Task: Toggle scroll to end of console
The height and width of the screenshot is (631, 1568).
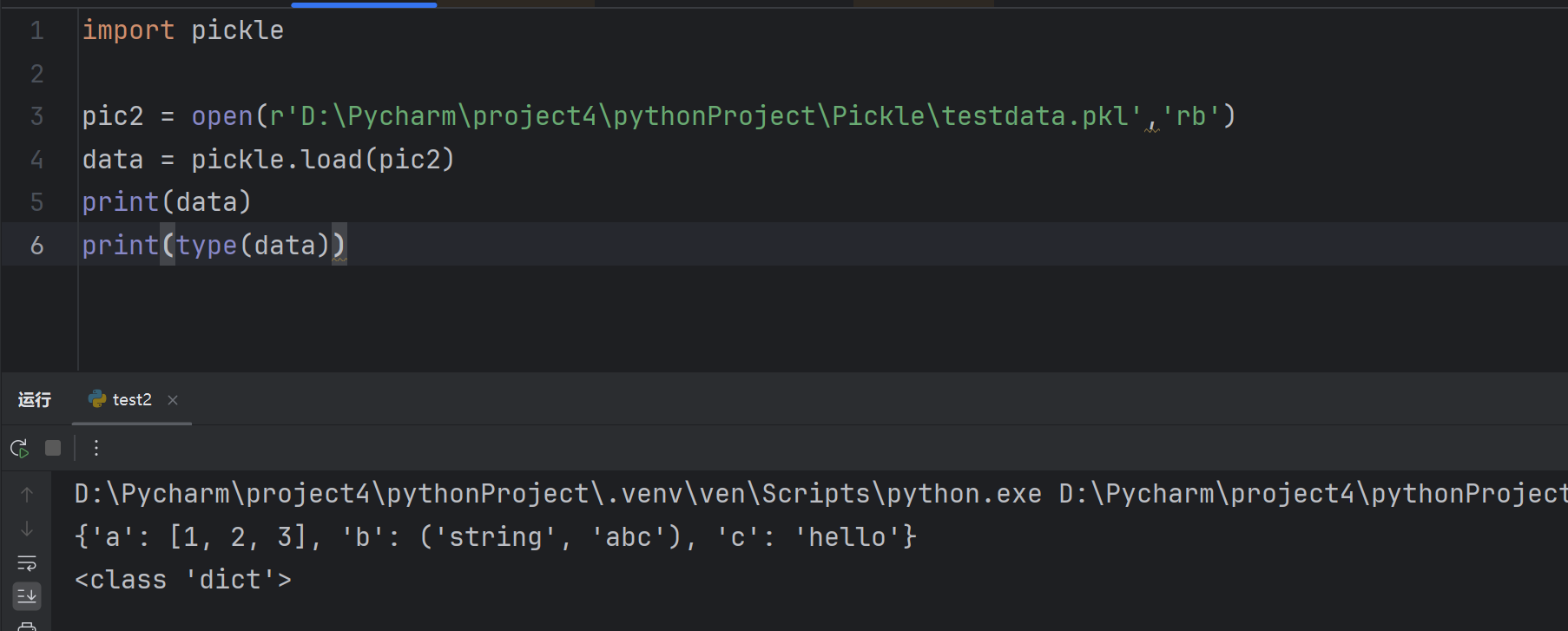Action: pos(27,596)
